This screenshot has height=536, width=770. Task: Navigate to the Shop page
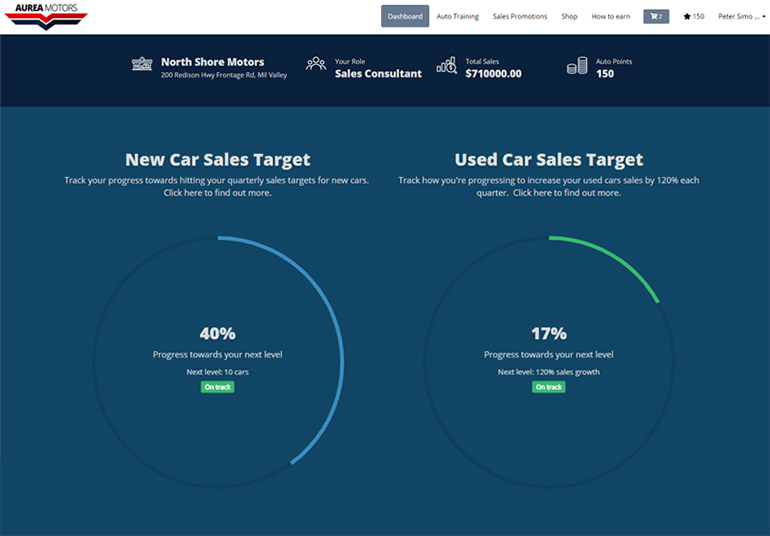click(x=569, y=16)
